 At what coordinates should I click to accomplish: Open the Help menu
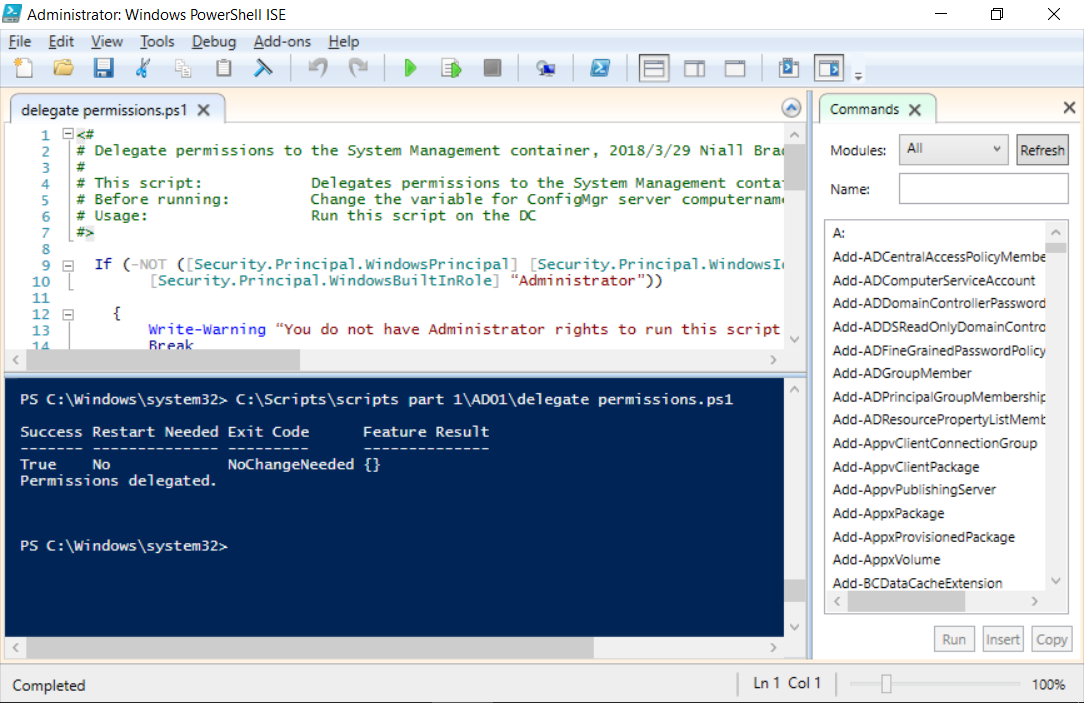tap(344, 41)
